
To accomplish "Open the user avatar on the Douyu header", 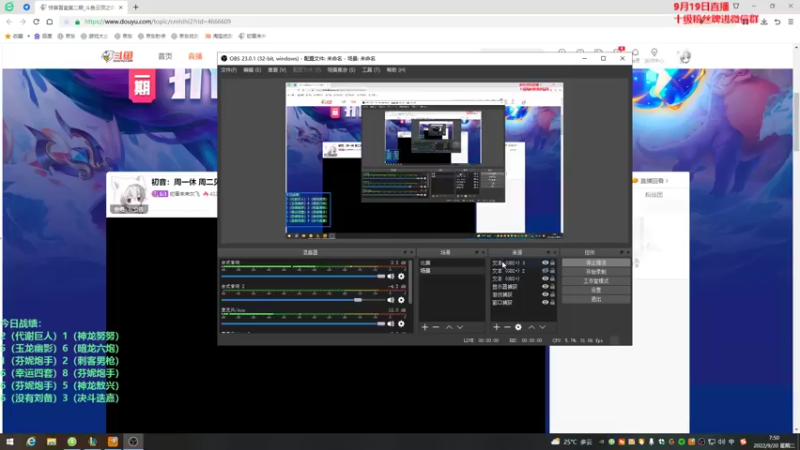I will click(x=685, y=57).
